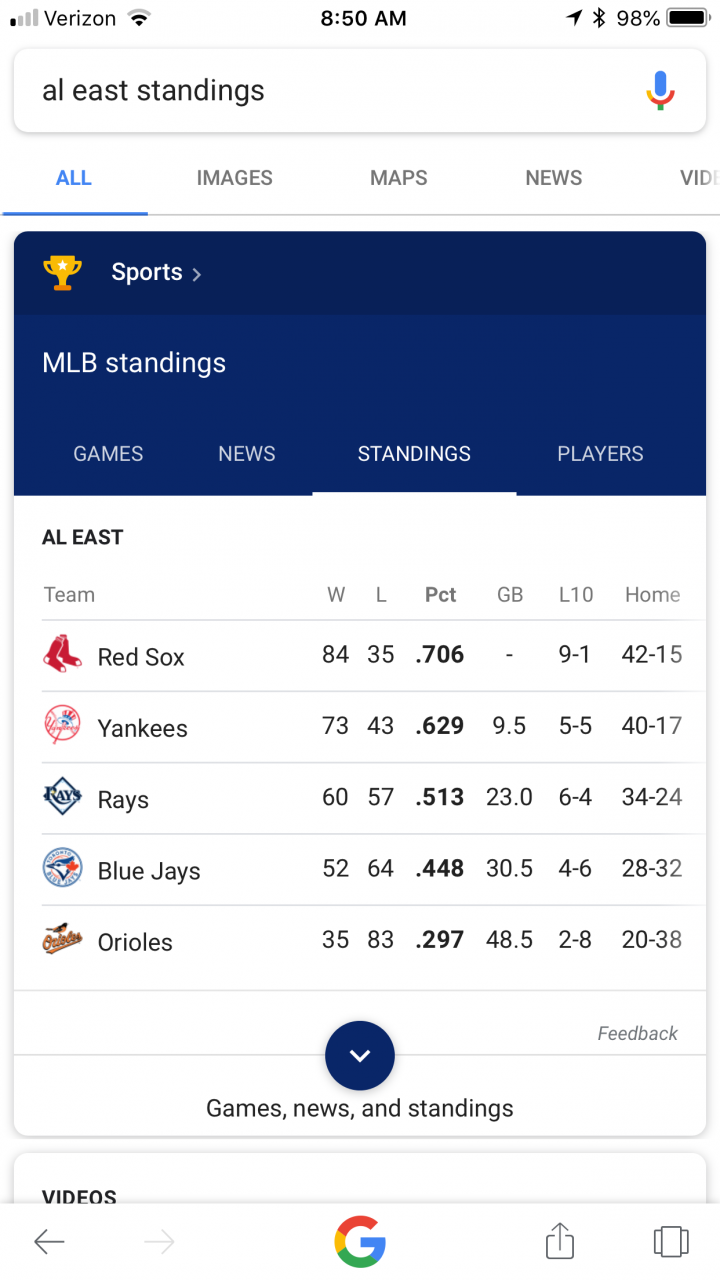The image size is (720, 1280).
Task: Tap the gold trophy Sports icon
Action: pos(62,273)
